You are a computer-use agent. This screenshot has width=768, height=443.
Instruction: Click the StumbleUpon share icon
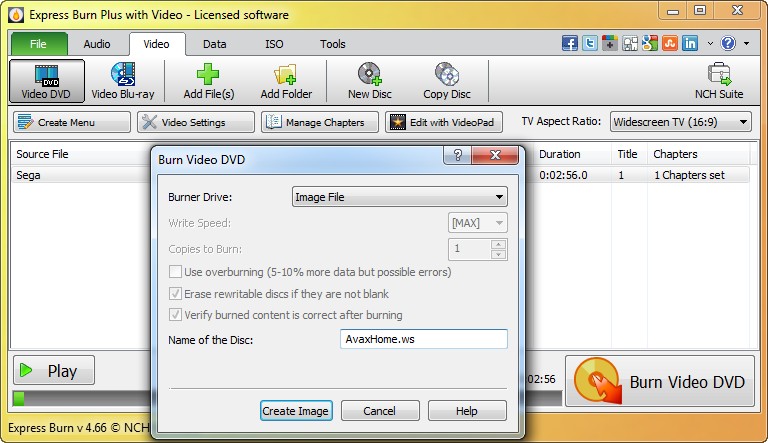click(x=670, y=44)
